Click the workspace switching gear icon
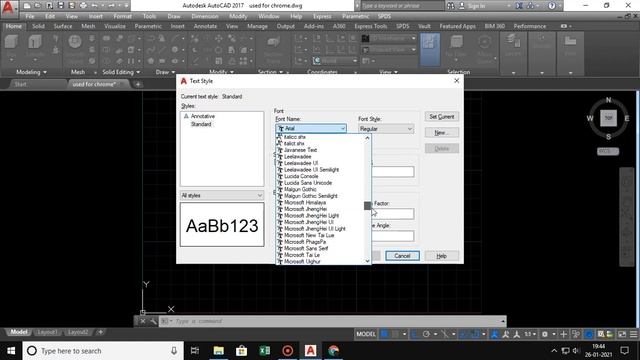Image resolution: width=640 pixels, height=360 pixels. click(x=544, y=334)
